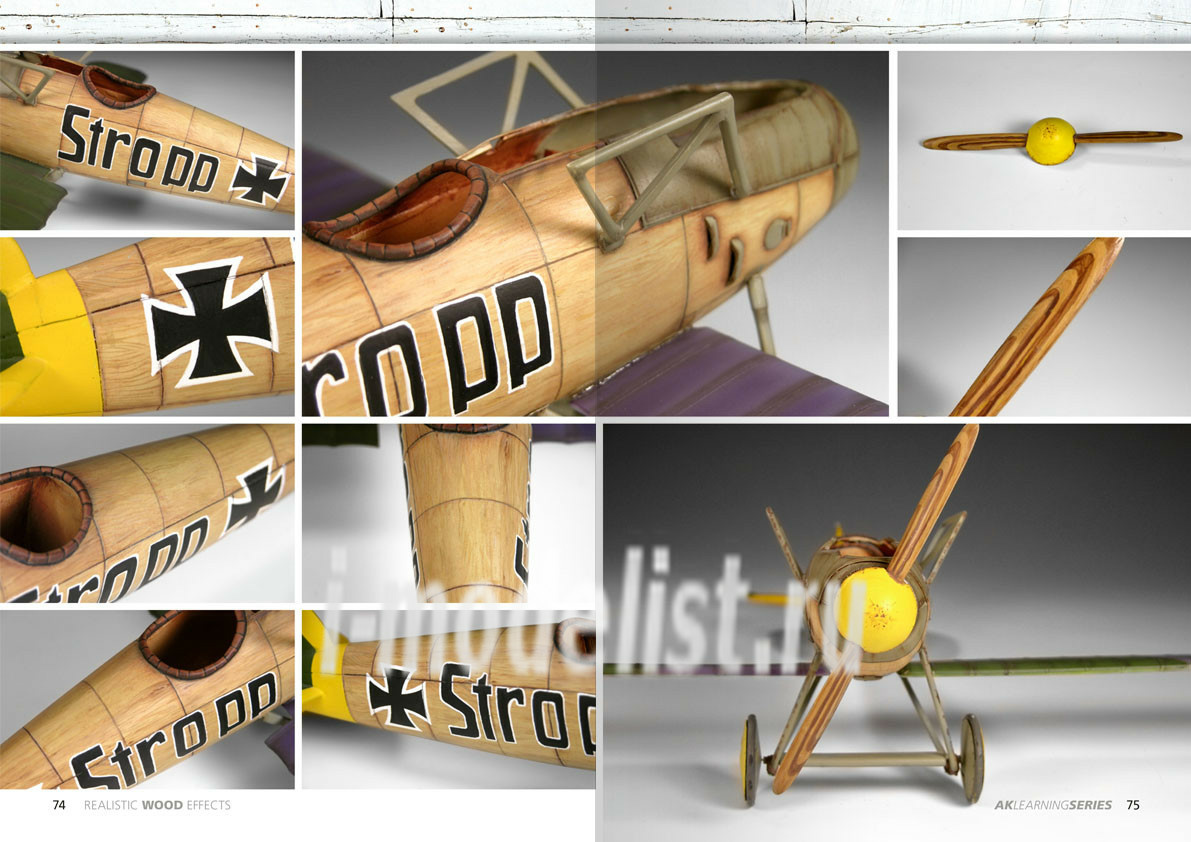The width and height of the screenshot is (1191, 842).
Task: Click the large central fuselage close-up image
Action: pos(594,233)
